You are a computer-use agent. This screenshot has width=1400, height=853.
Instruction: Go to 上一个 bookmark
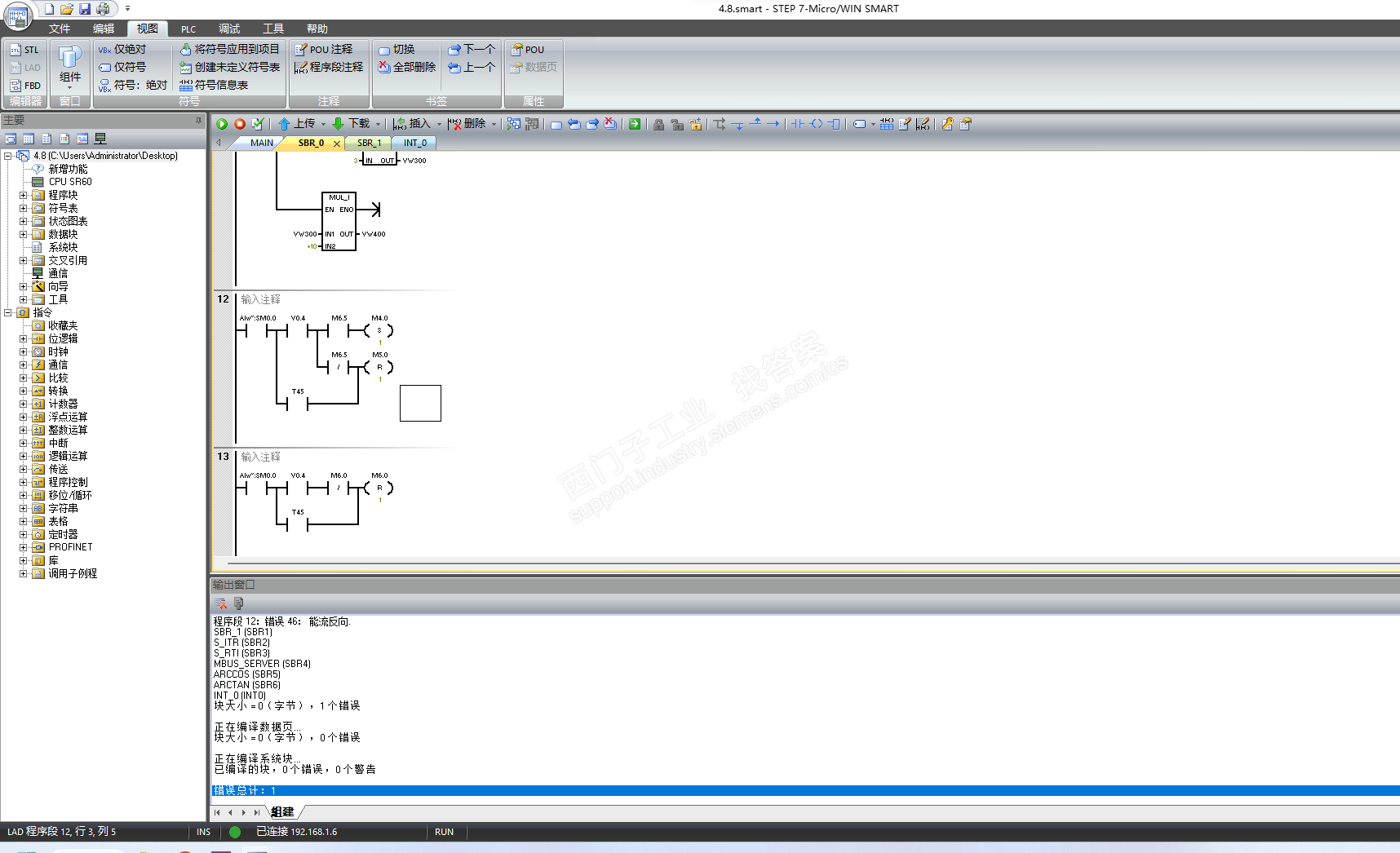click(472, 68)
